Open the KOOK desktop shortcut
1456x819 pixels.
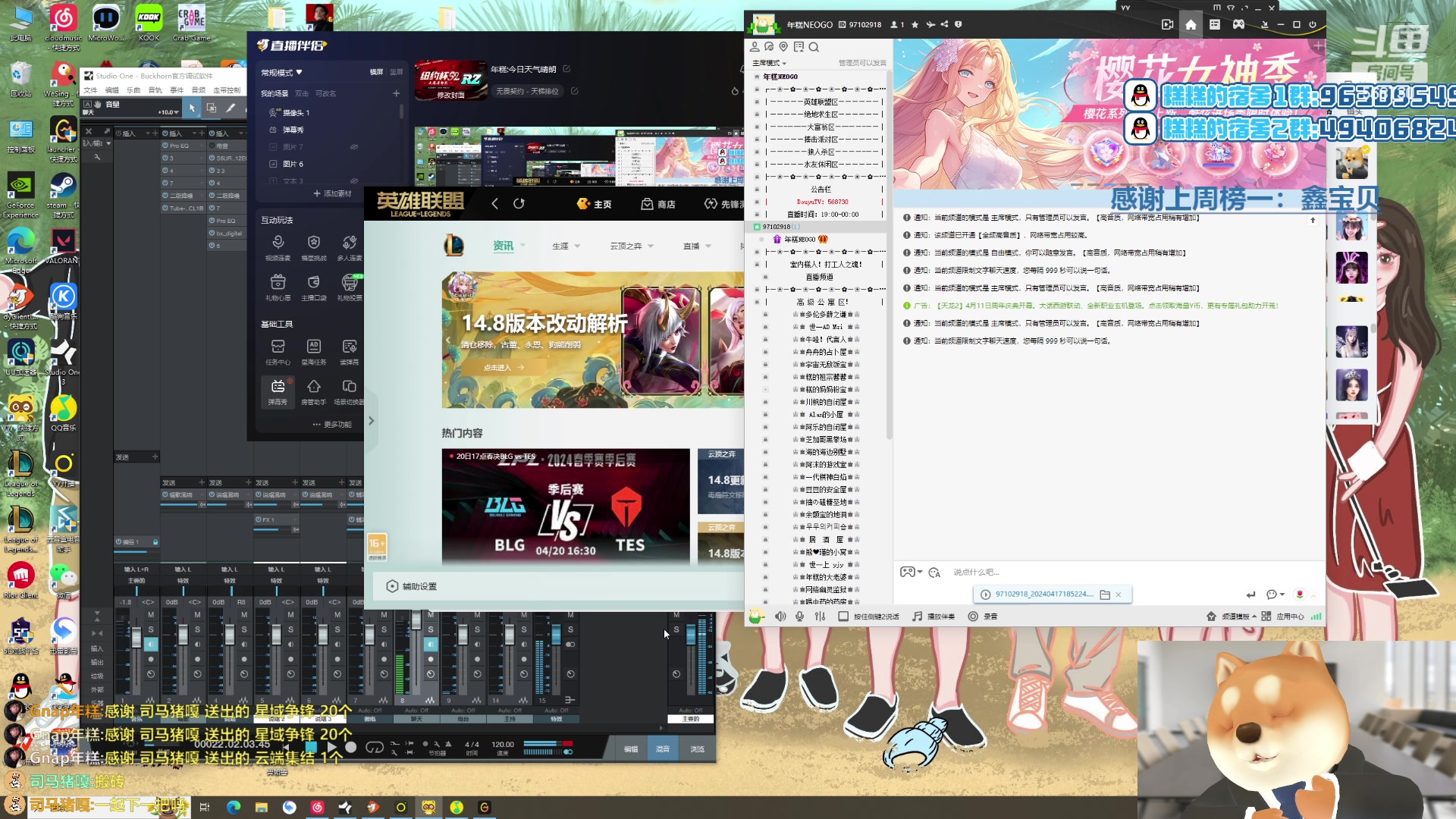point(149,23)
